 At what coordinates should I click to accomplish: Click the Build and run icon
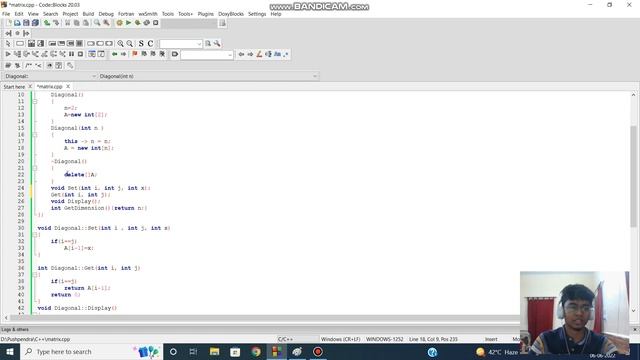[x=138, y=23]
